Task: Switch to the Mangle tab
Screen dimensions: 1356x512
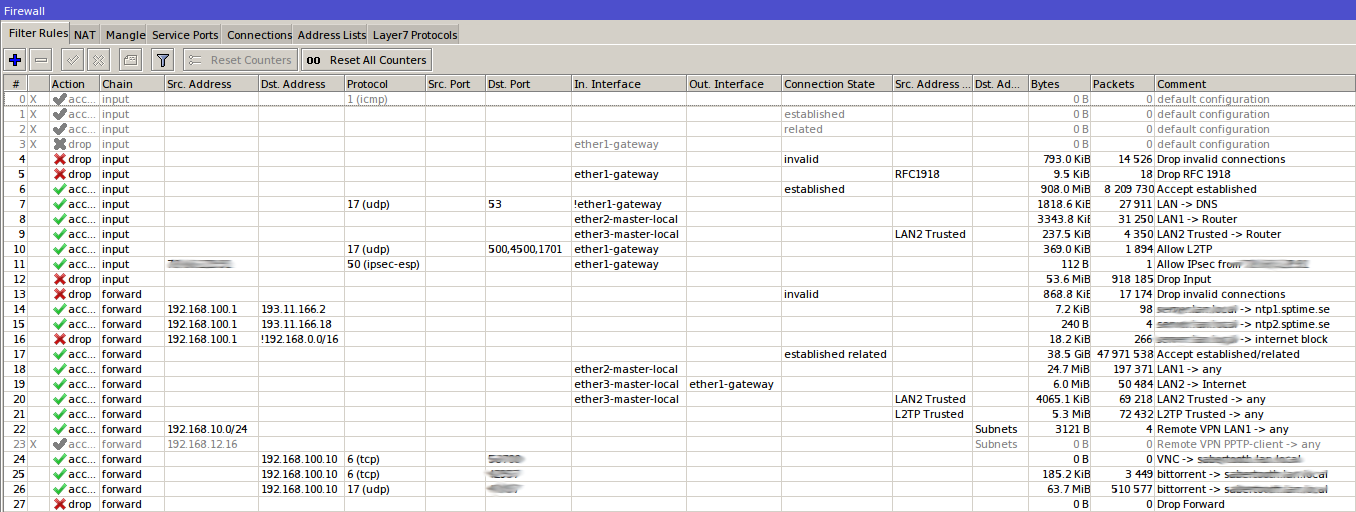Action: pos(125,35)
